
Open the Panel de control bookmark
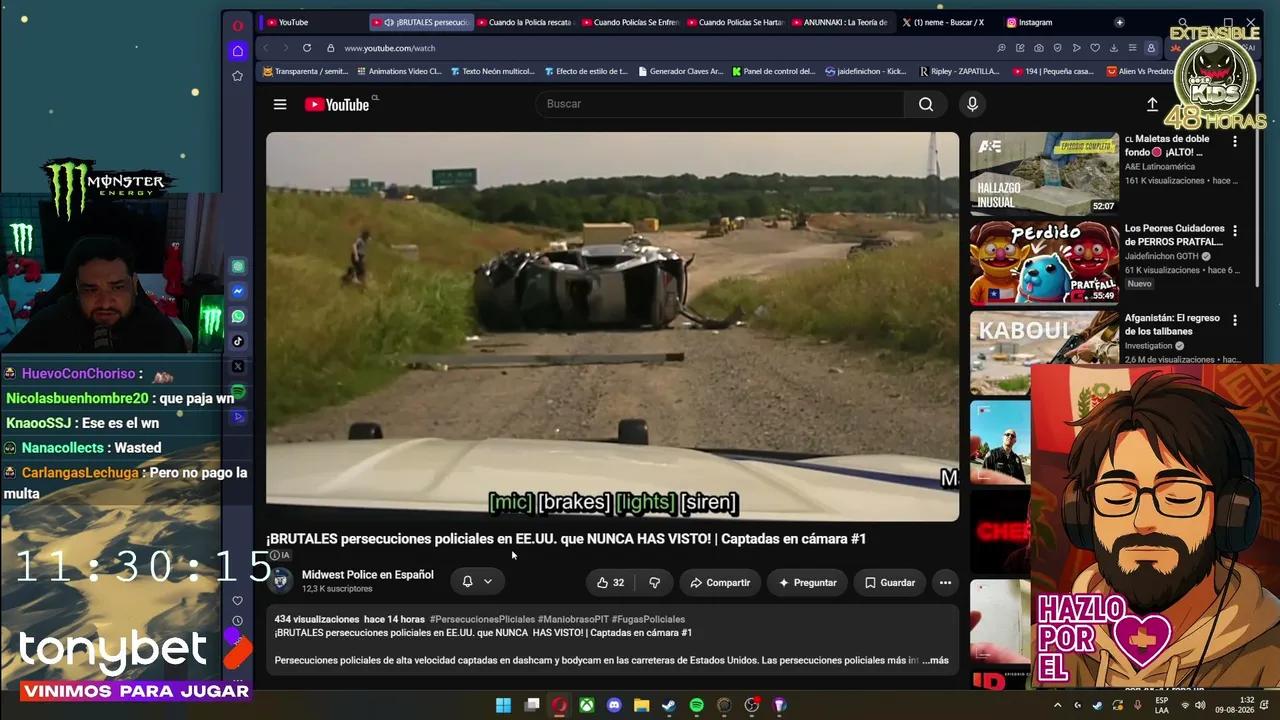coord(774,72)
